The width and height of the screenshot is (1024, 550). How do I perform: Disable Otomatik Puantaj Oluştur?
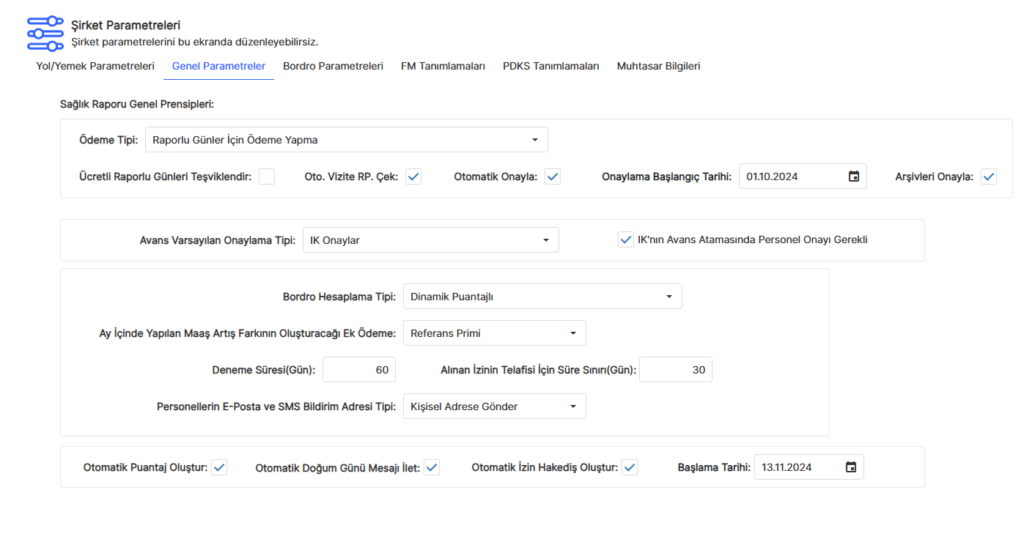[219, 467]
